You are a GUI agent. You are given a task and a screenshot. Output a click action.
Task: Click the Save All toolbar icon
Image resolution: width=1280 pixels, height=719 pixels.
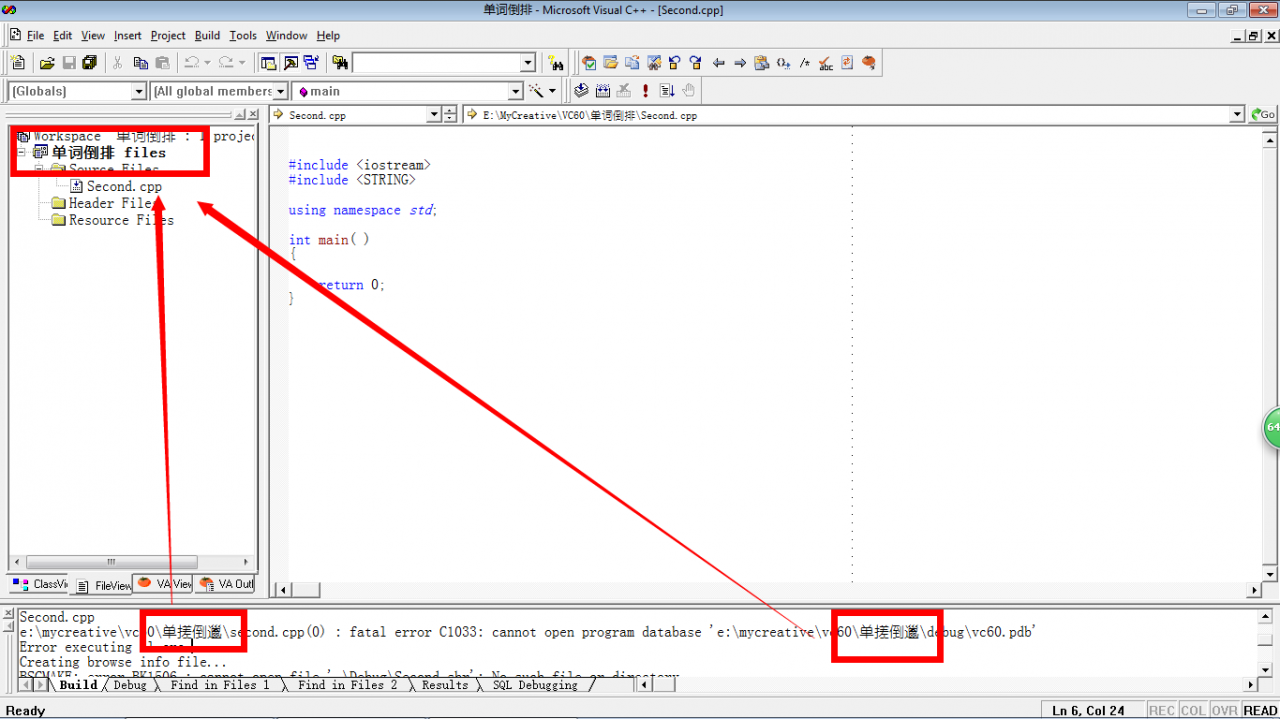[90, 63]
